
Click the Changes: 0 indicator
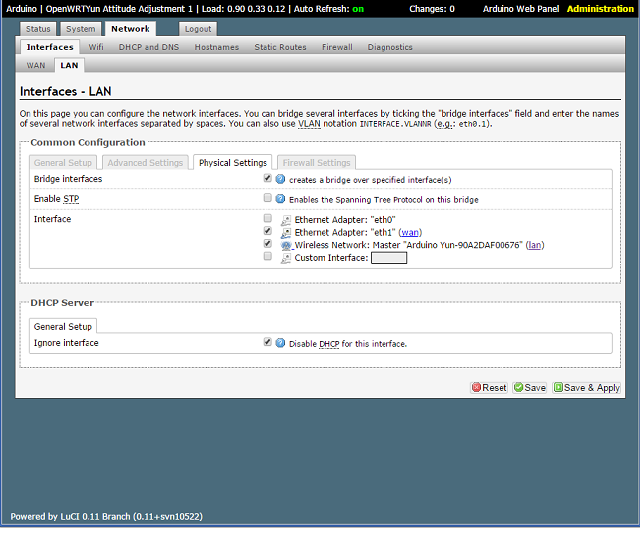(x=432, y=9)
